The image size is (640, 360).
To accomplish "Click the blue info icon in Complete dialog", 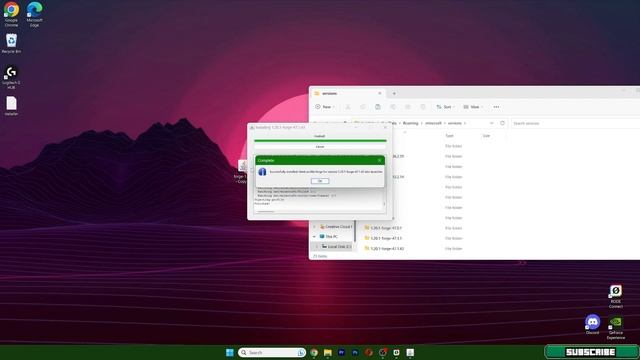I will (262, 172).
